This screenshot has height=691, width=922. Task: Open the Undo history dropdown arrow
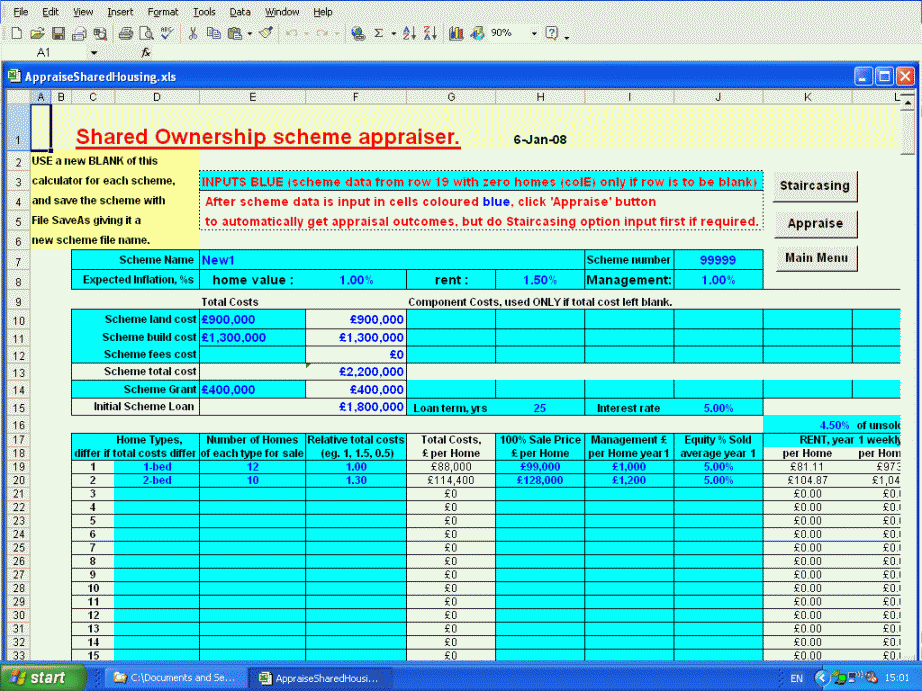[x=306, y=34]
